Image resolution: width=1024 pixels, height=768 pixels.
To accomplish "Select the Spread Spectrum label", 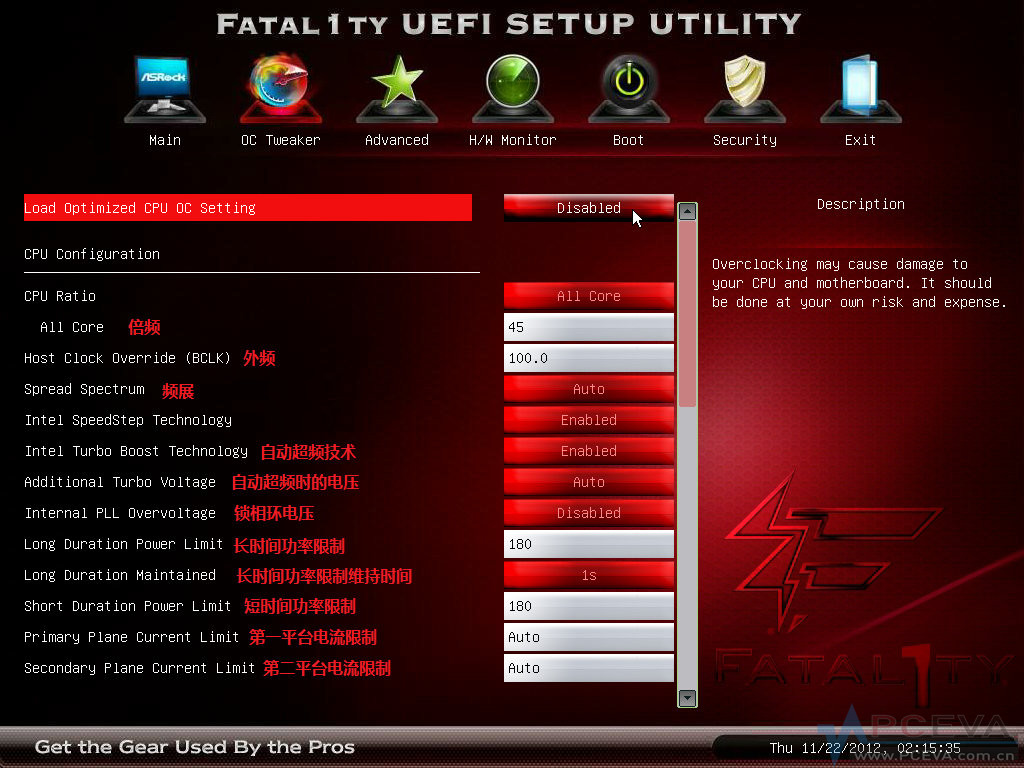I will point(84,389).
